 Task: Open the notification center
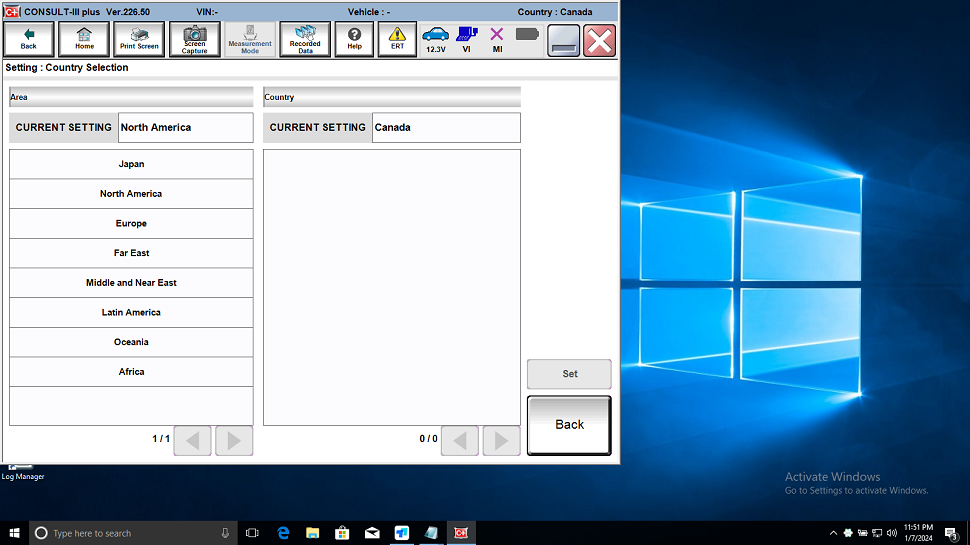pos(951,533)
